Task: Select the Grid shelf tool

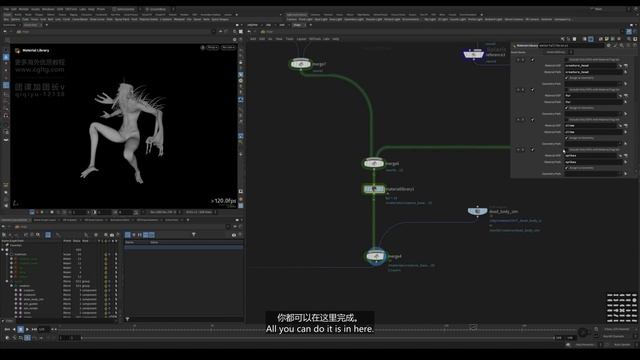Action: [43, 19]
